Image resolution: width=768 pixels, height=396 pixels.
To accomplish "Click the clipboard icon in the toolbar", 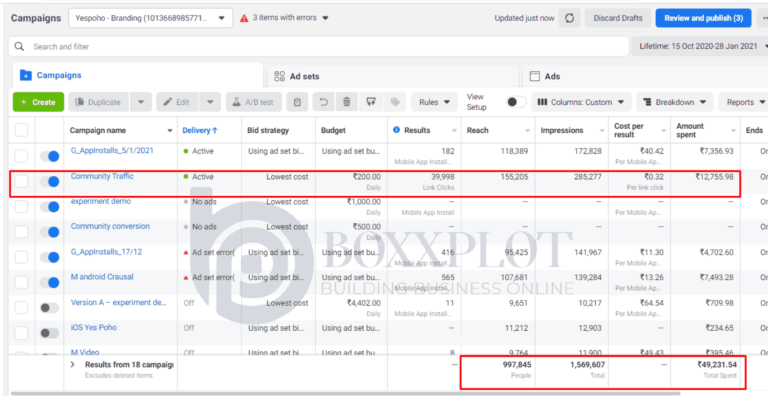I will pos(297,102).
